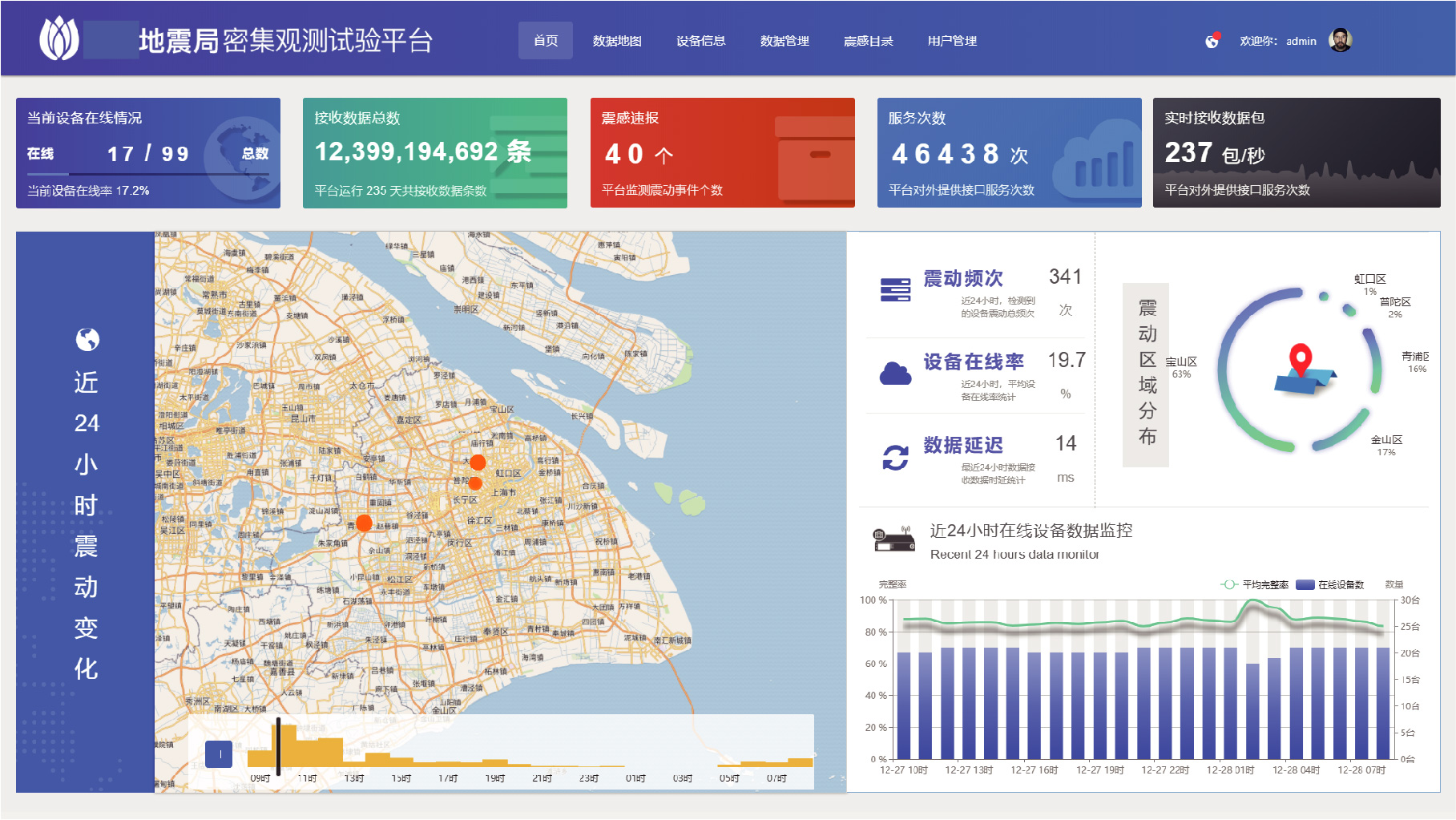1456x820 pixels.
Task: Open the 设备信息 menu item
Action: [700, 41]
